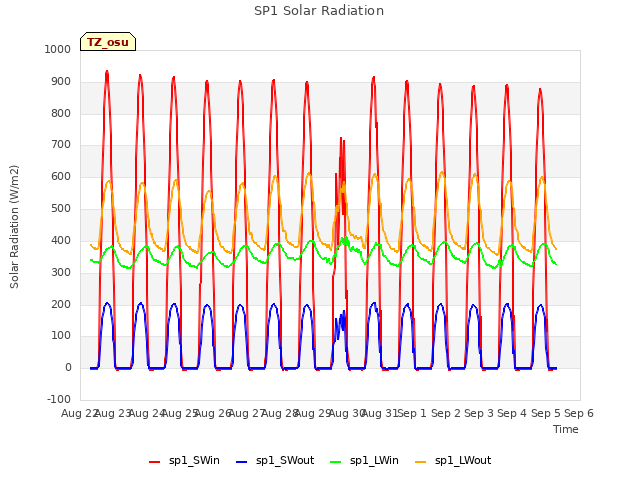
Task: Click the SP1 Solar Radiation chart title
Action: [x=319, y=11]
